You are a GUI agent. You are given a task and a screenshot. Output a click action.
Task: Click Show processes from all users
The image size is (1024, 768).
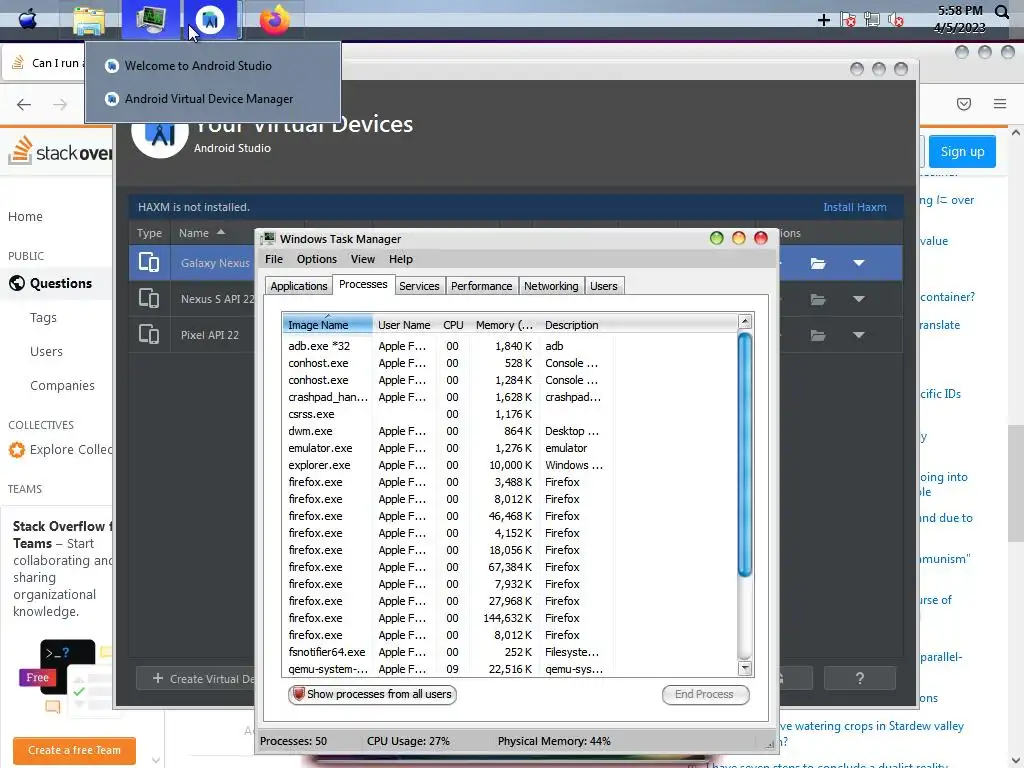pyautogui.click(x=372, y=694)
